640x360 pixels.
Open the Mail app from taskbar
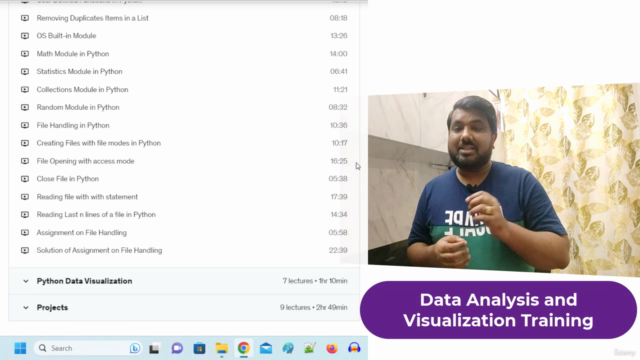pos(266,349)
